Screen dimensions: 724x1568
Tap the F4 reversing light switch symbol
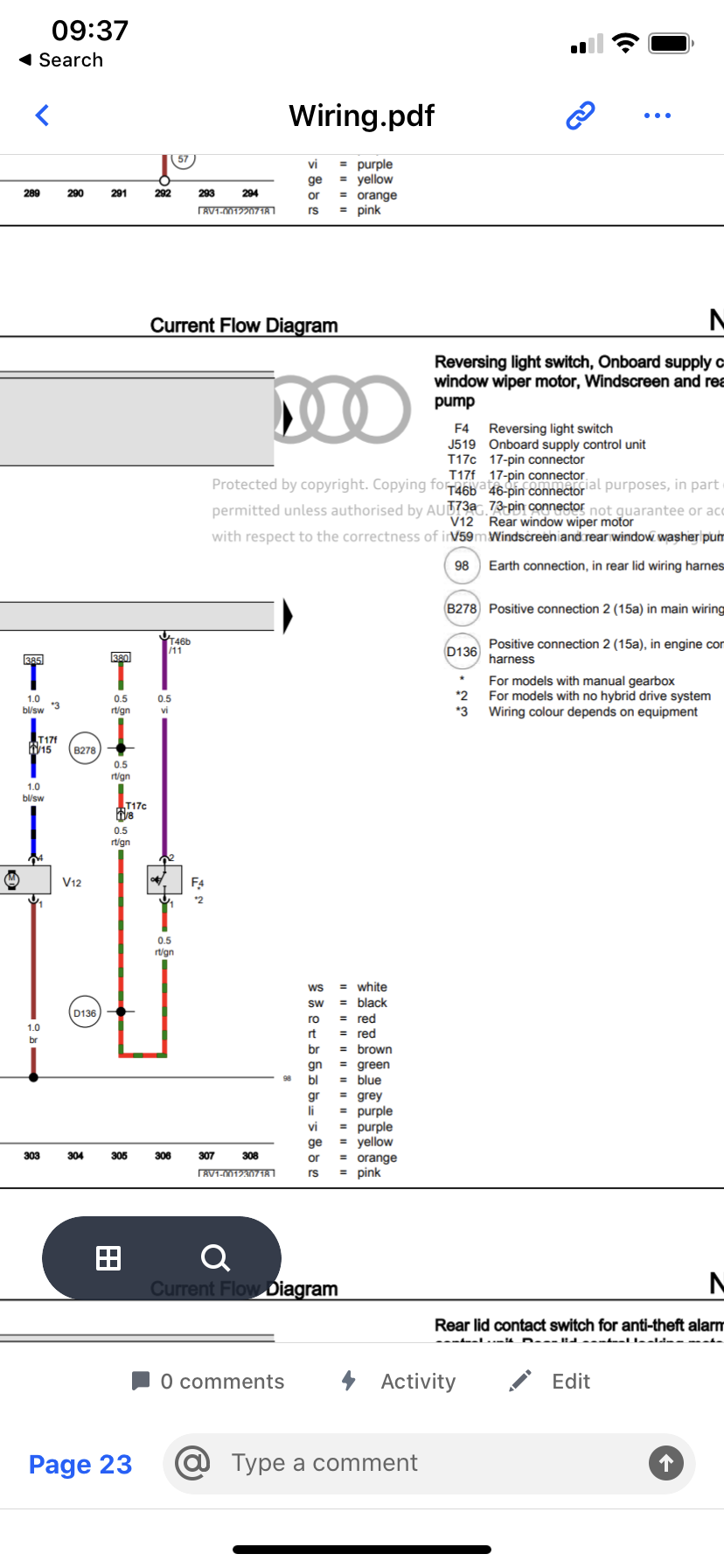(164, 879)
